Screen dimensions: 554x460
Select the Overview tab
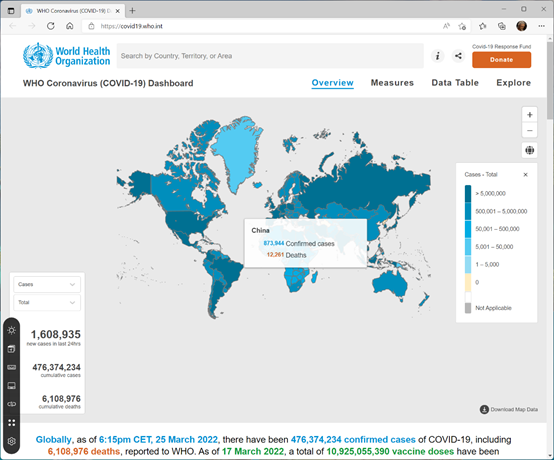pyautogui.click(x=332, y=83)
